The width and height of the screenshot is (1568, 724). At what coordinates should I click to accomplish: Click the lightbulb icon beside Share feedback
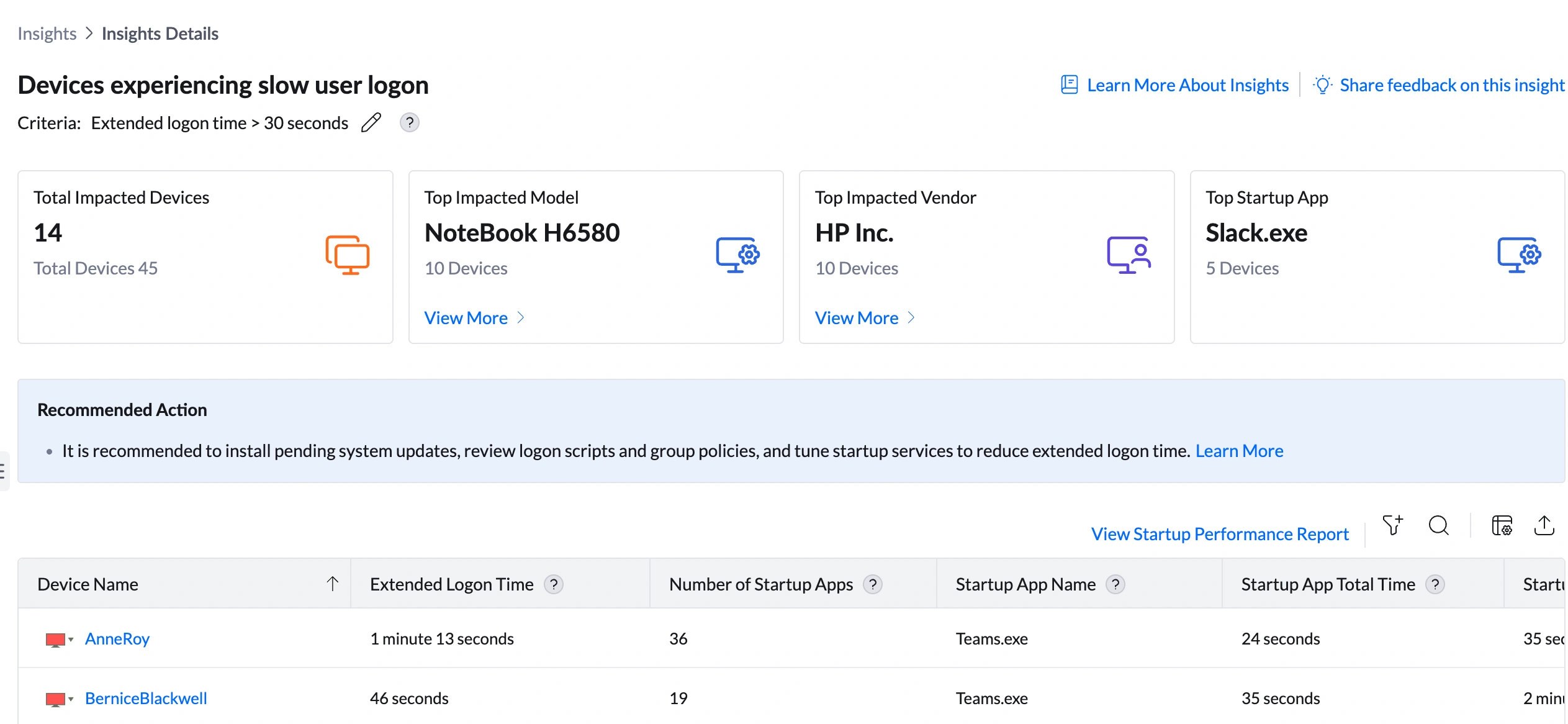(1322, 84)
